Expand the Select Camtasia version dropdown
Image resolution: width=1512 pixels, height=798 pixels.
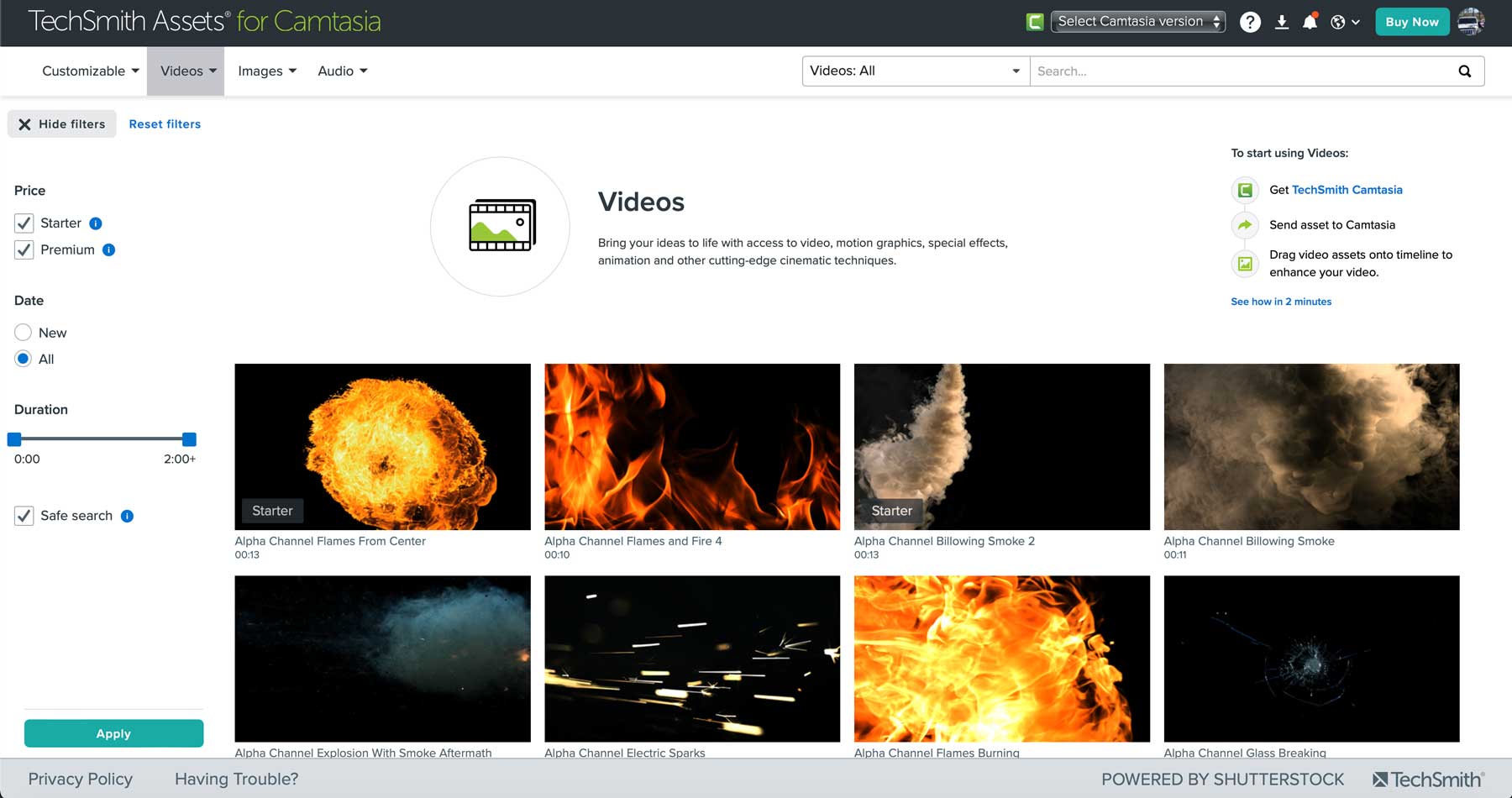coord(1137,21)
